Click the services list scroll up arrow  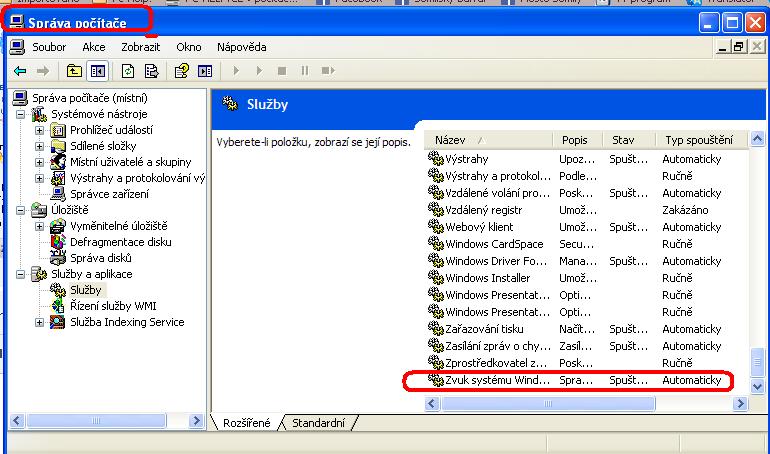click(x=757, y=139)
